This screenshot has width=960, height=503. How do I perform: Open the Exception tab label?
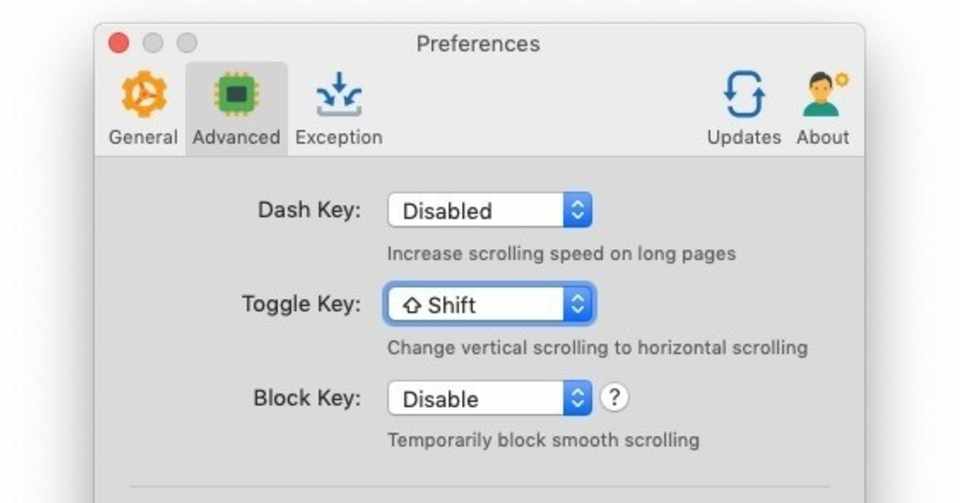339,137
